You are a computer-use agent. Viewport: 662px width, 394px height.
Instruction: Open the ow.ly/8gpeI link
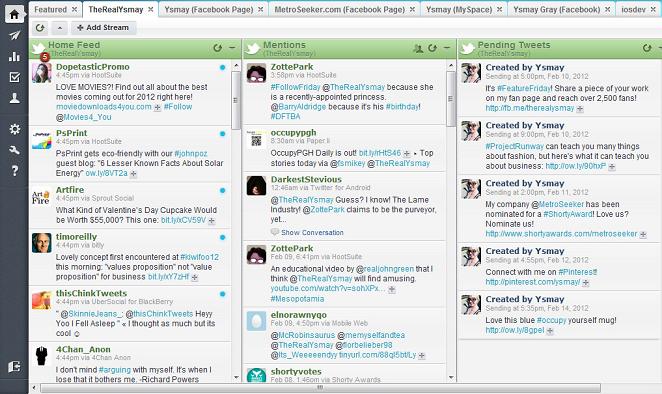point(515,330)
